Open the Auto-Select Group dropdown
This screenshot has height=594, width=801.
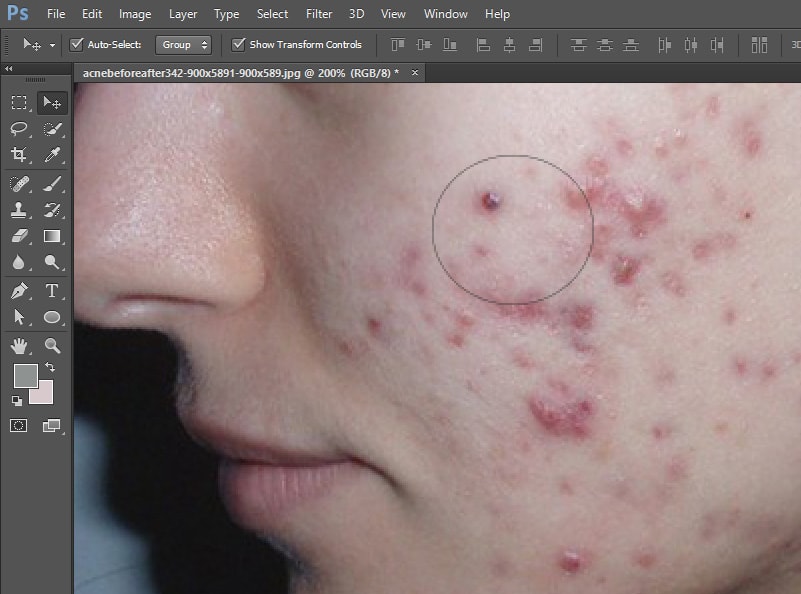(185, 45)
